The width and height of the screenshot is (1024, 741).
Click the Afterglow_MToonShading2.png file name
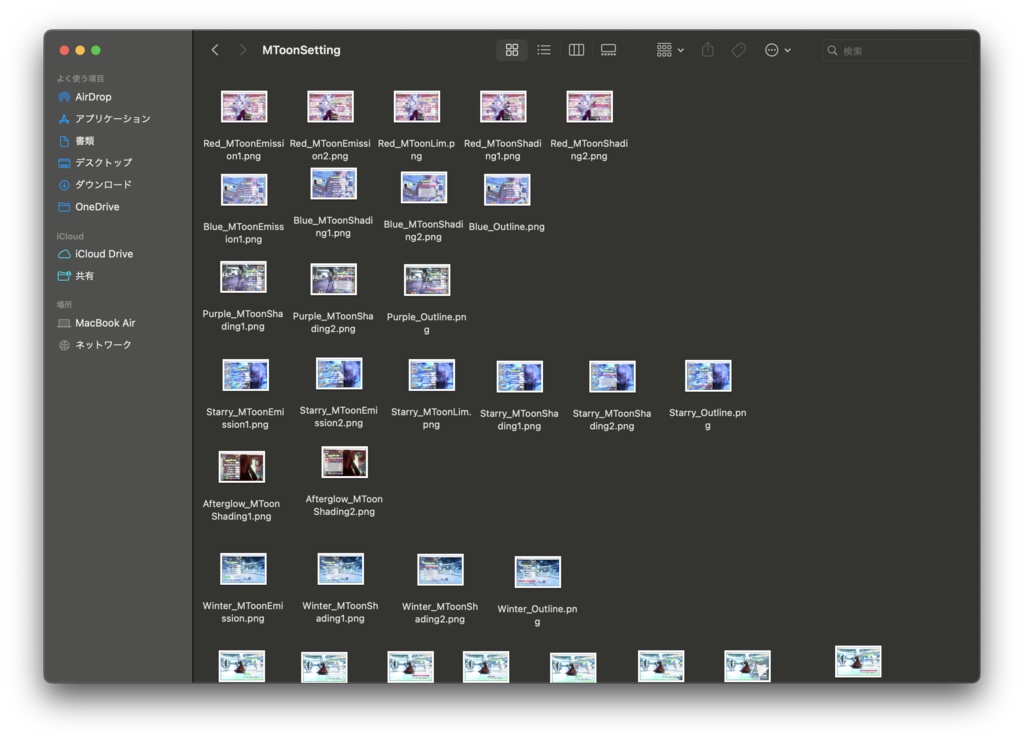pyautogui.click(x=344, y=505)
